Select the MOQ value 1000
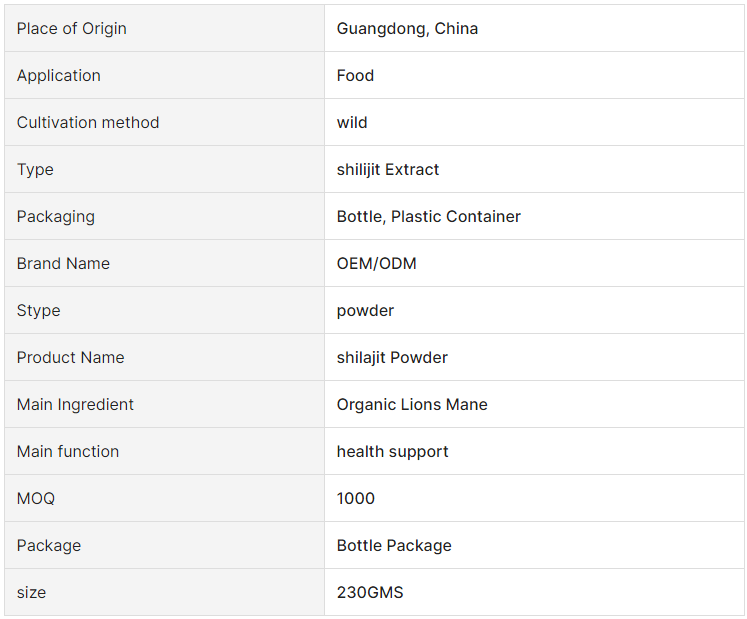Image resolution: width=747 pixels, height=619 pixels. coord(356,498)
